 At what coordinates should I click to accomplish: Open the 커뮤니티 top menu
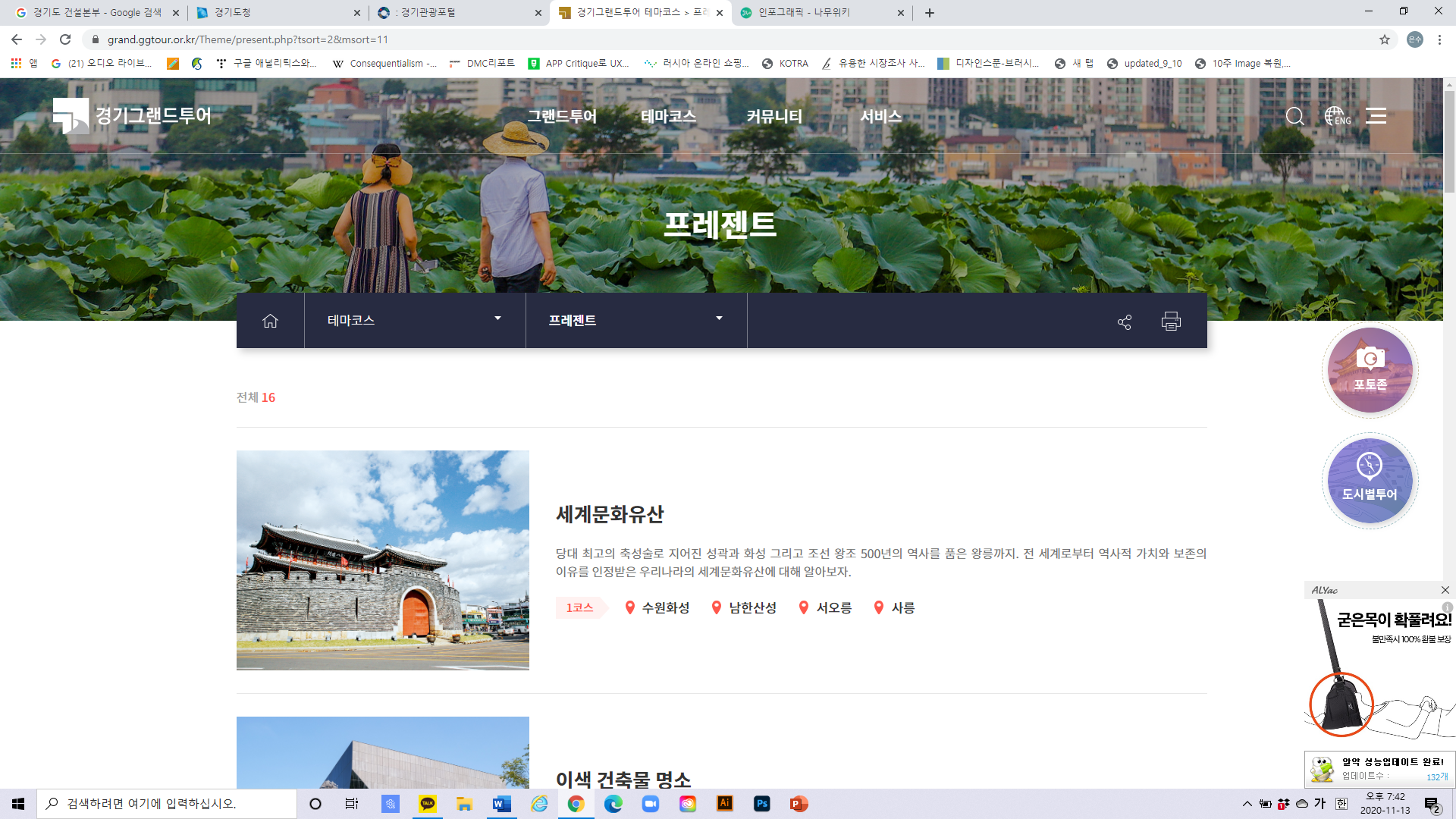tap(773, 116)
